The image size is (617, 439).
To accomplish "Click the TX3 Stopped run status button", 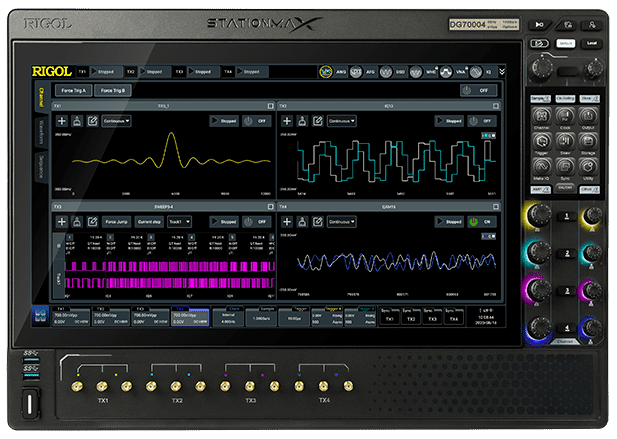I will click(x=226, y=221).
